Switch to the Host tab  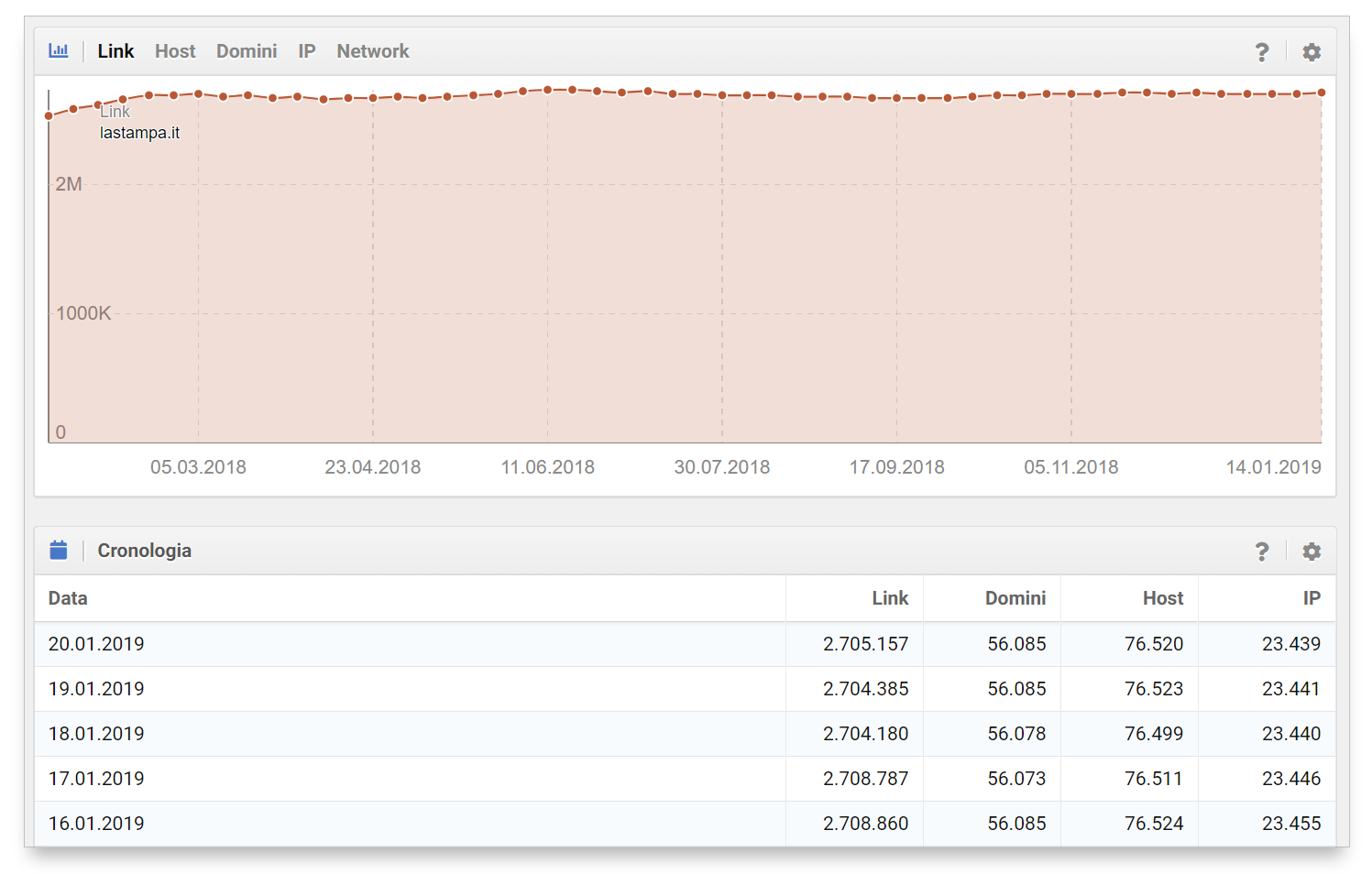coord(175,51)
